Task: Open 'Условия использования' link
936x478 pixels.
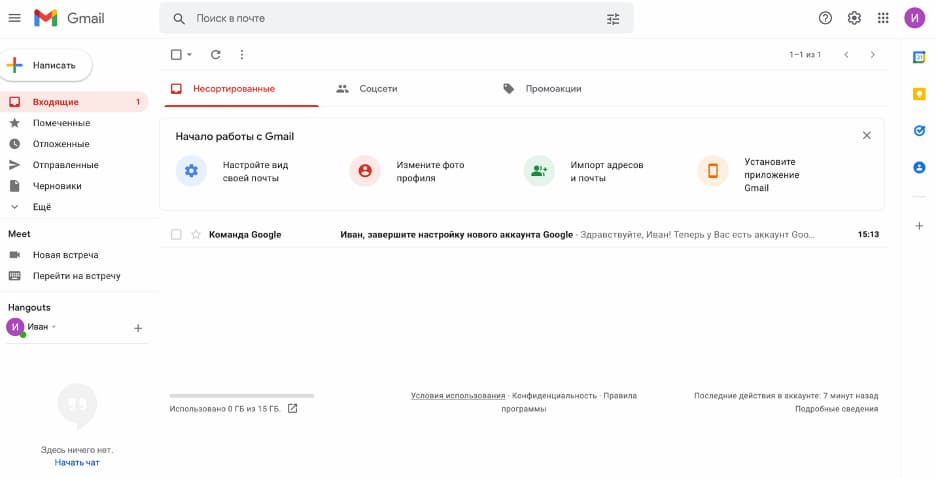Action: (458, 396)
